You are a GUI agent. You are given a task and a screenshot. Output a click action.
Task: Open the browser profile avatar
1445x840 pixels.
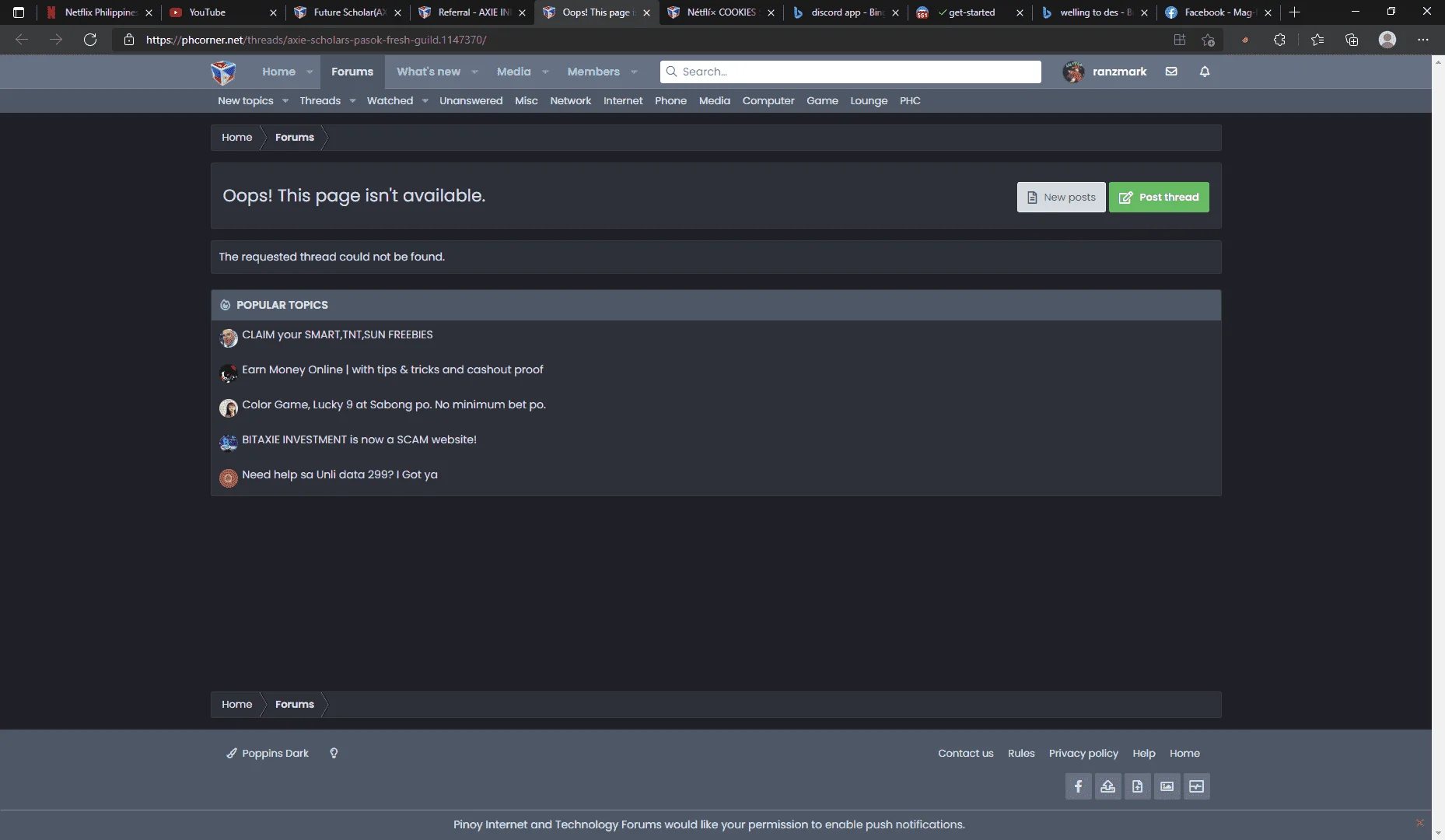click(1387, 40)
